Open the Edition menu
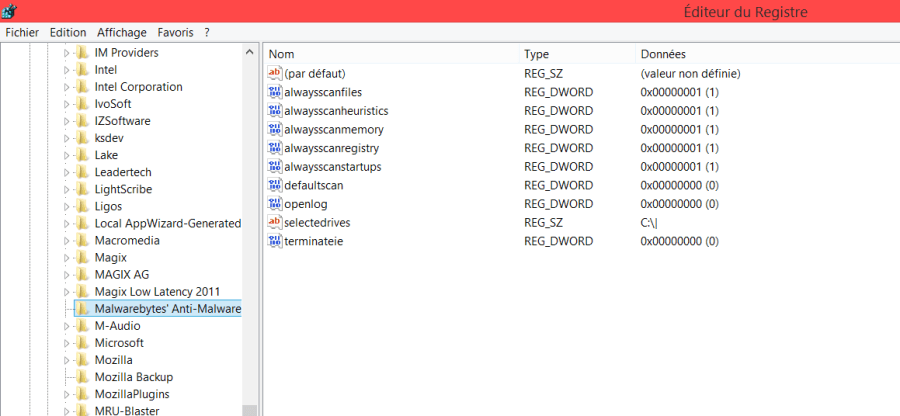The image size is (900, 416). click(68, 33)
